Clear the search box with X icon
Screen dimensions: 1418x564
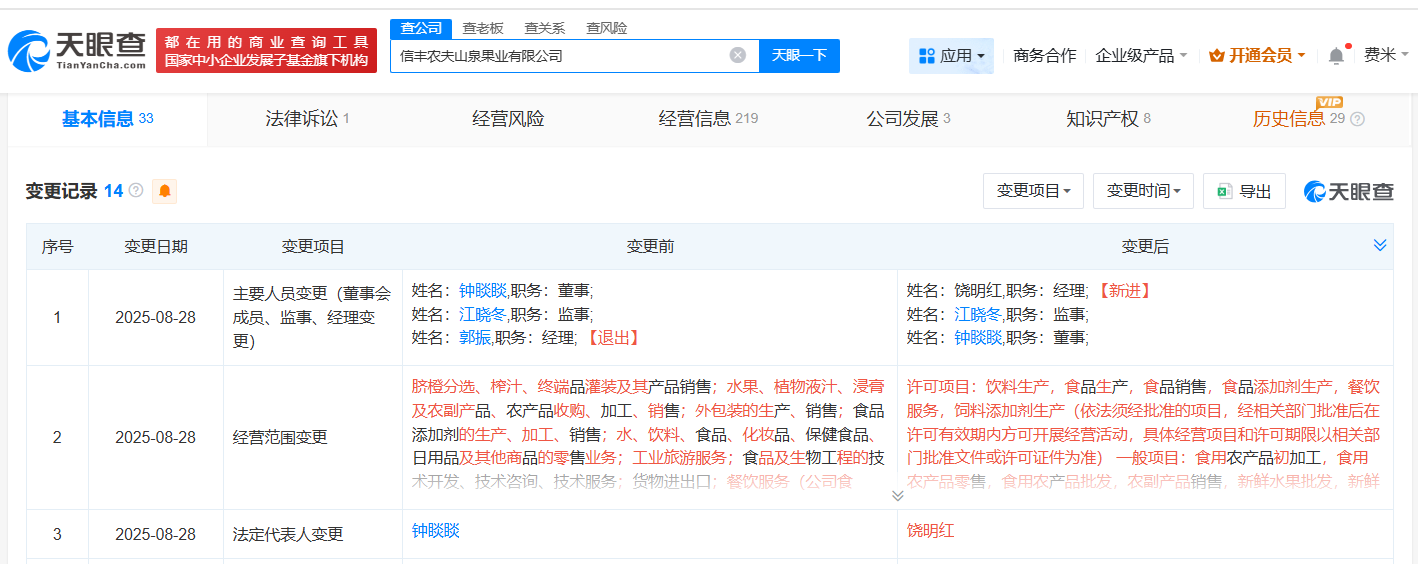click(738, 55)
